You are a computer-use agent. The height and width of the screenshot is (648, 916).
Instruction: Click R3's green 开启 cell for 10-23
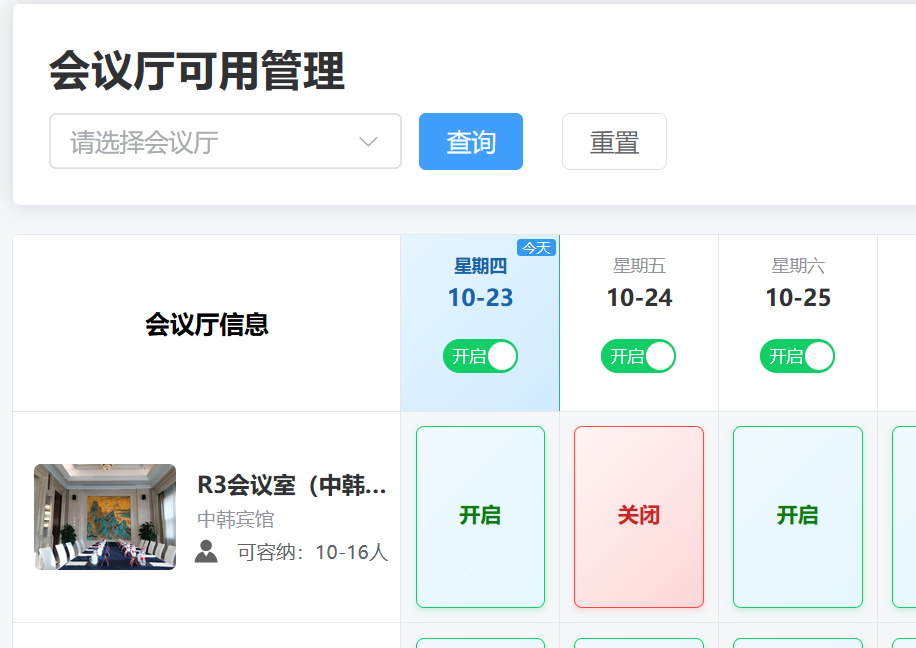(480, 516)
